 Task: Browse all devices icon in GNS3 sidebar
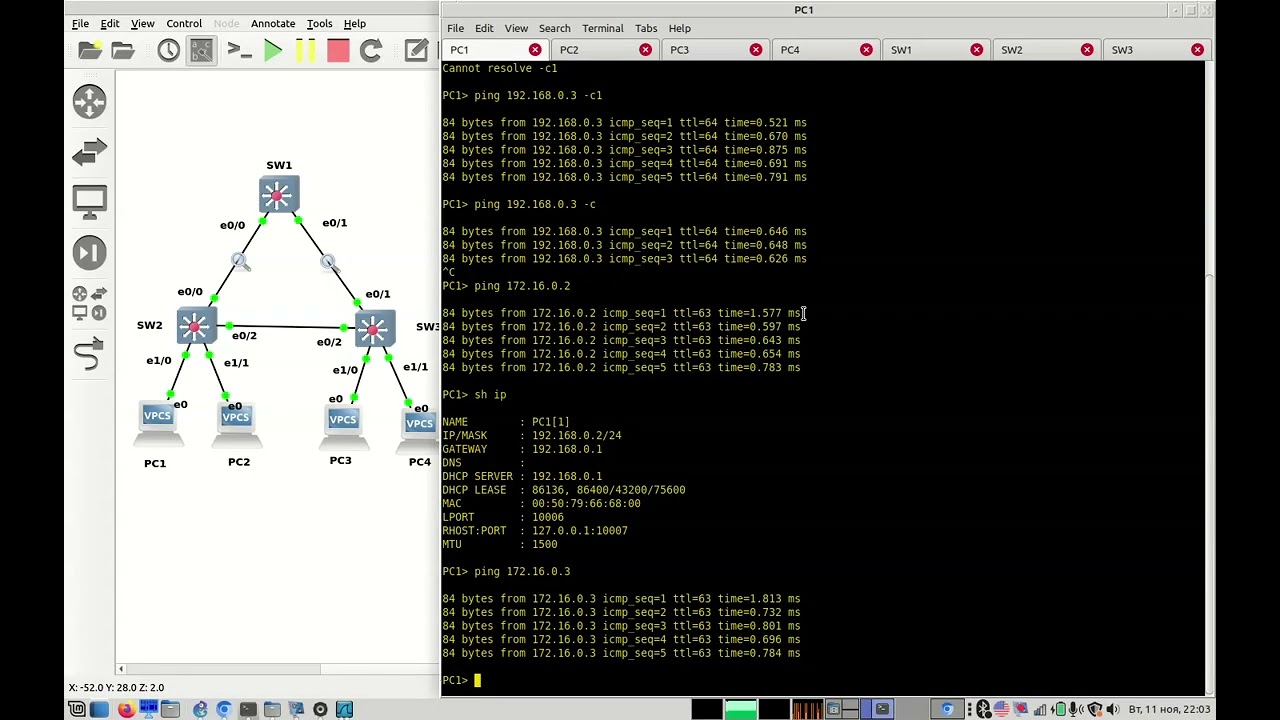(89, 303)
